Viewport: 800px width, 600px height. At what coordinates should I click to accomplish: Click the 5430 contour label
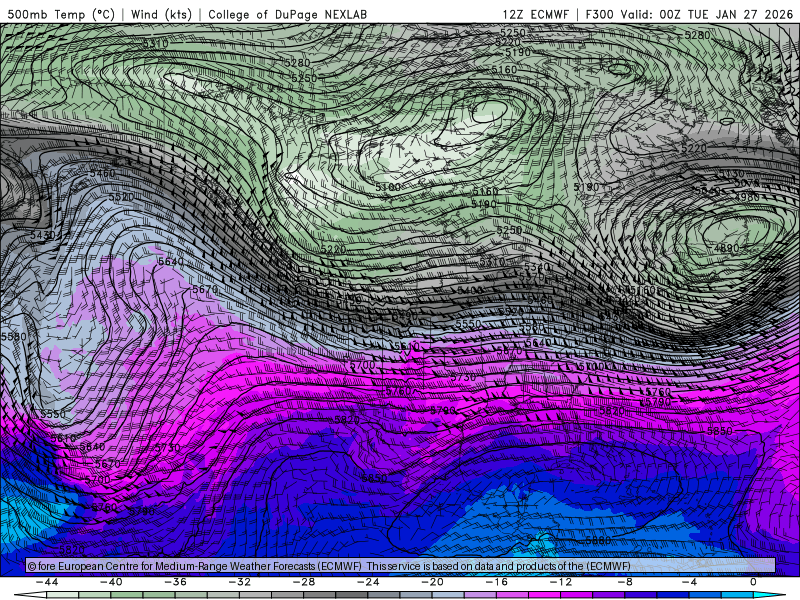(42, 236)
